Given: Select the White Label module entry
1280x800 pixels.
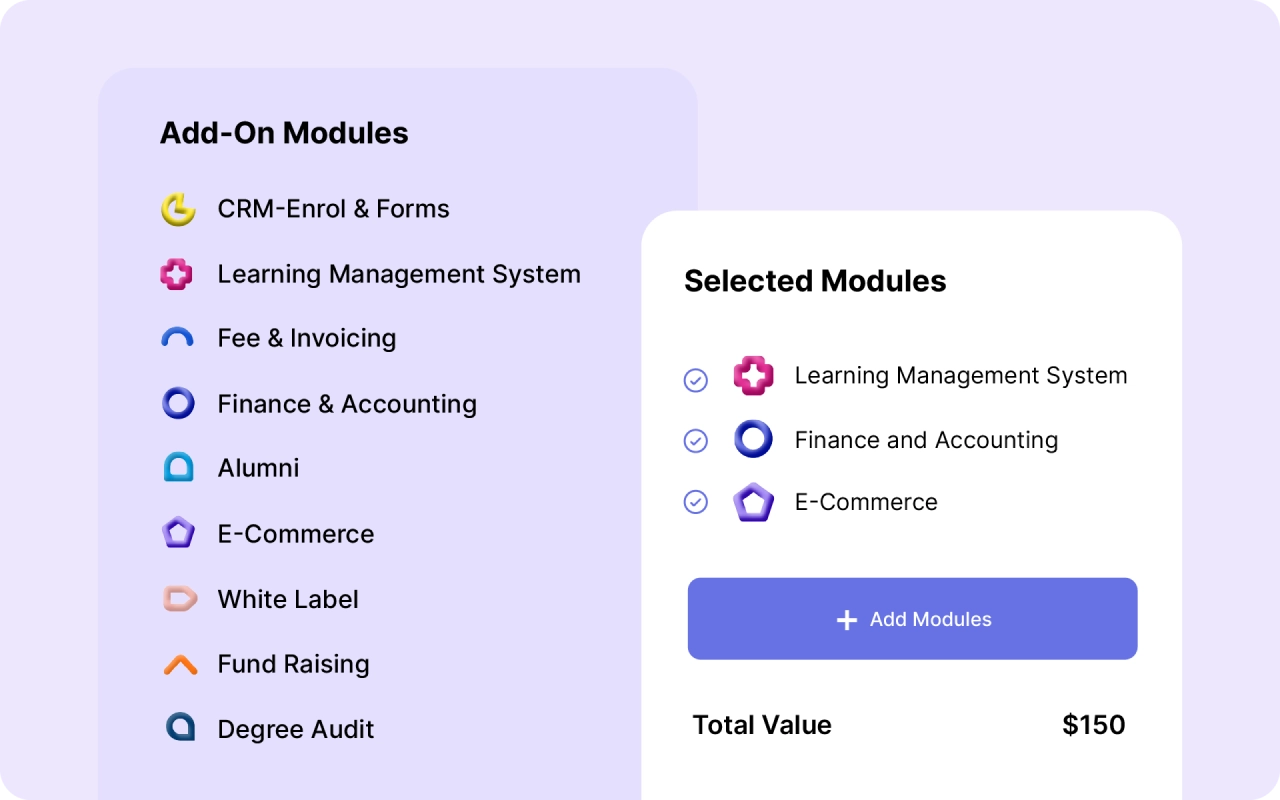Looking at the screenshot, I should [x=288, y=599].
